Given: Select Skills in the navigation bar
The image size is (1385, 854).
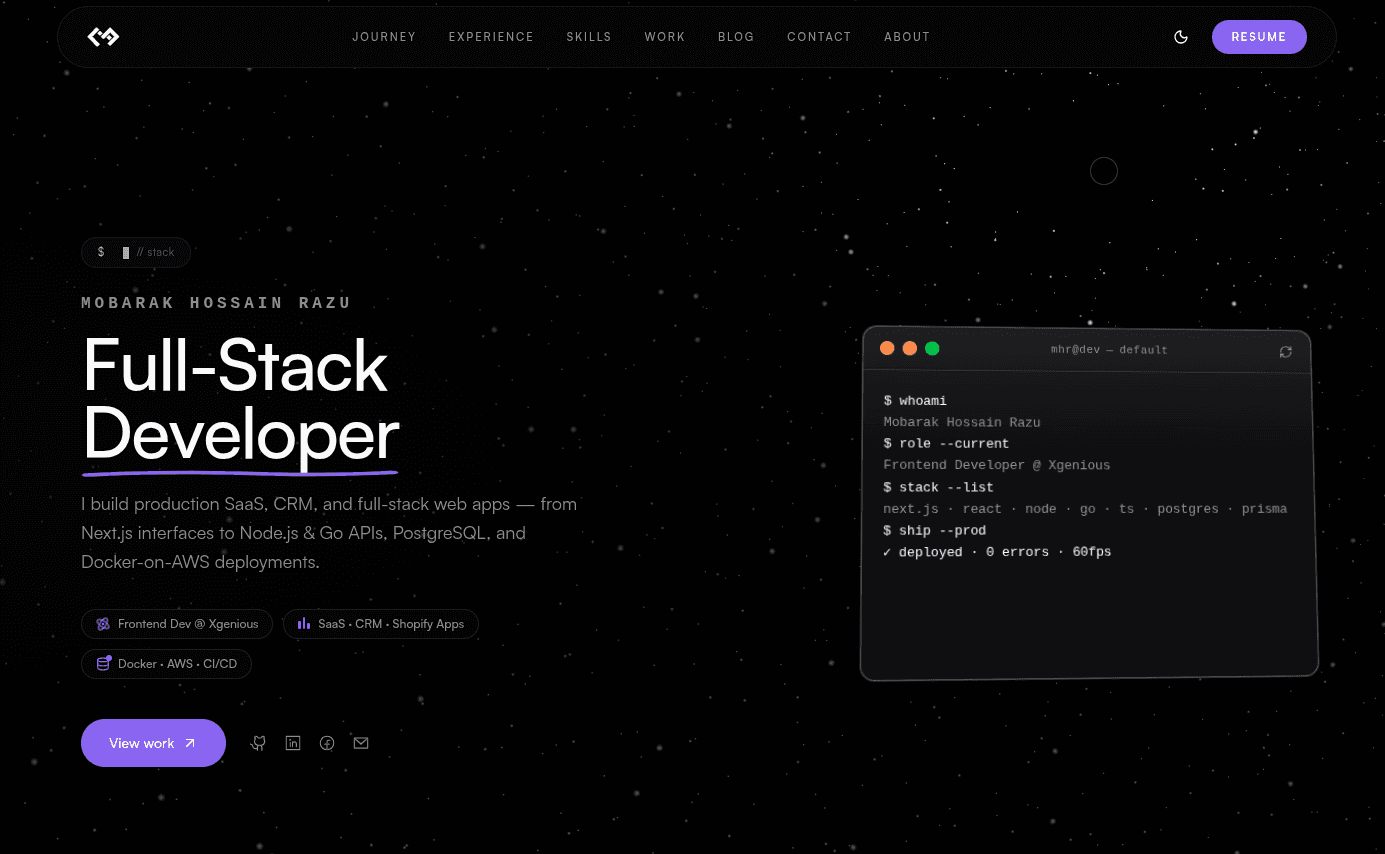Looking at the screenshot, I should click(589, 37).
